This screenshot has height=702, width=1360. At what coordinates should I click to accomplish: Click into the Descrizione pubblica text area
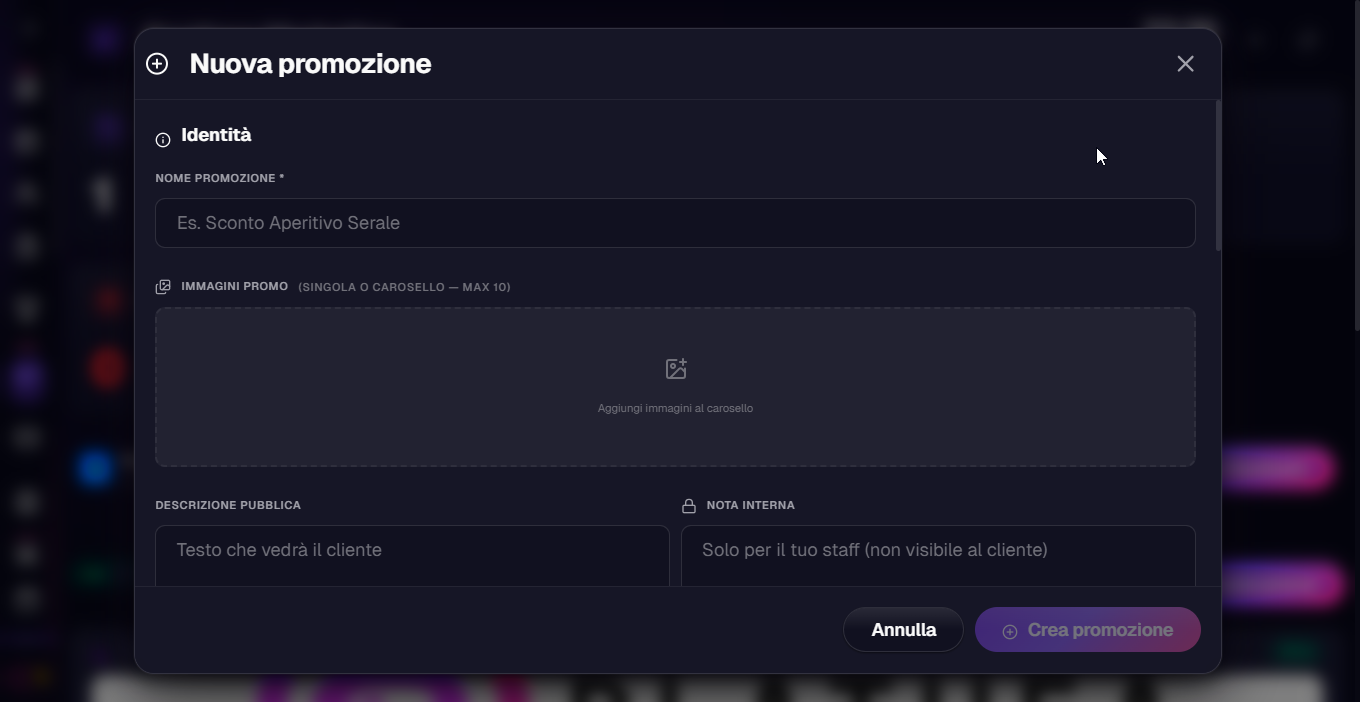[x=412, y=555]
